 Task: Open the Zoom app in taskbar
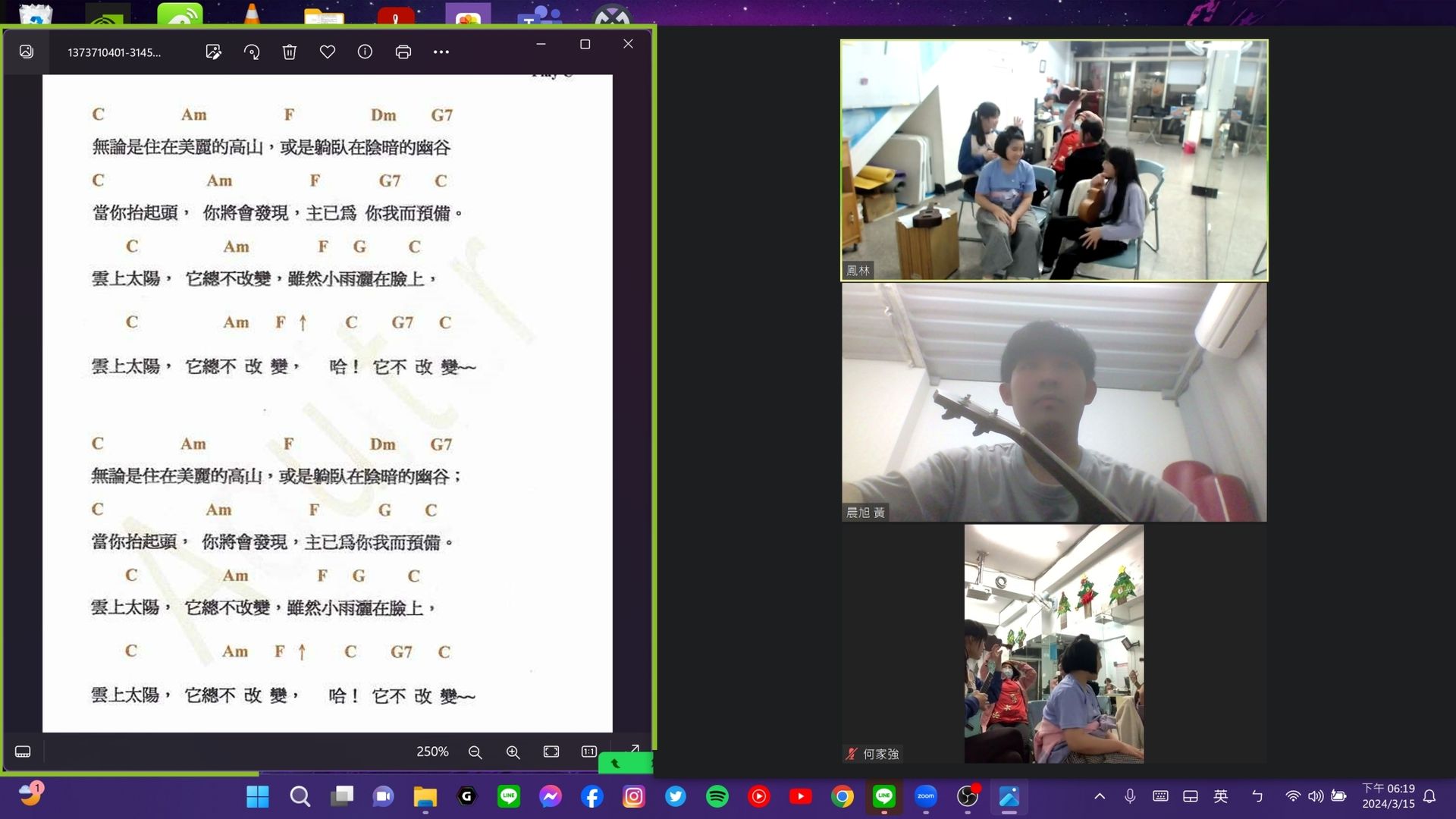pos(926,796)
